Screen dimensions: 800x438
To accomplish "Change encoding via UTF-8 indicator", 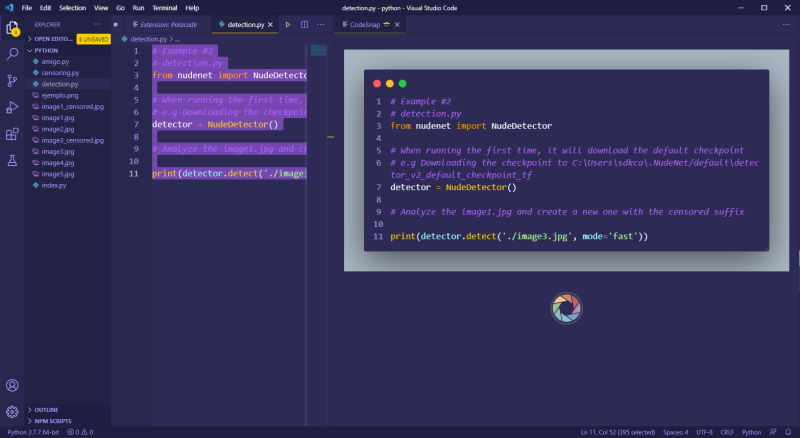I will (704, 432).
